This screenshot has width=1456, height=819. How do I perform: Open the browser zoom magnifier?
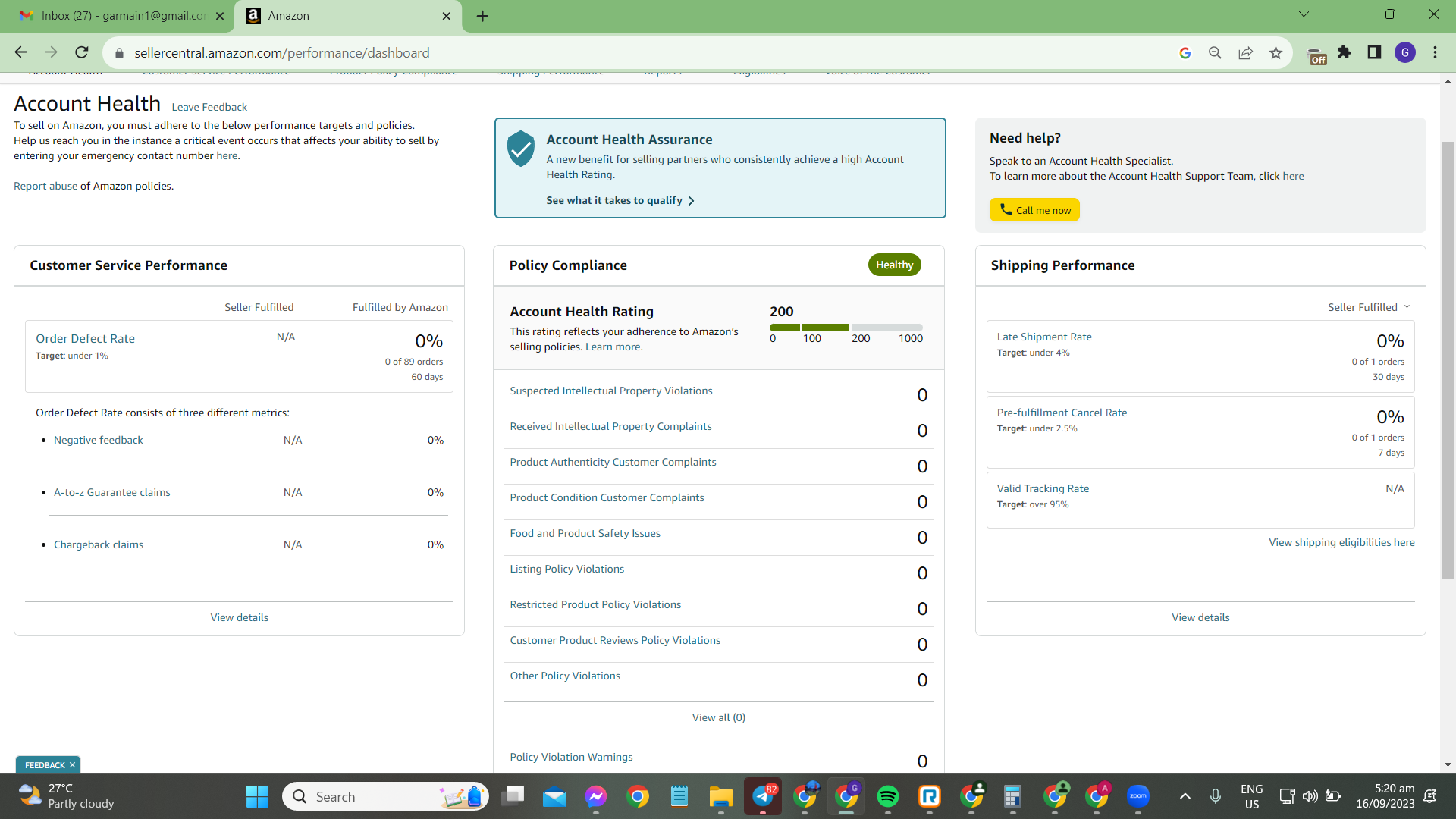coord(1215,52)
